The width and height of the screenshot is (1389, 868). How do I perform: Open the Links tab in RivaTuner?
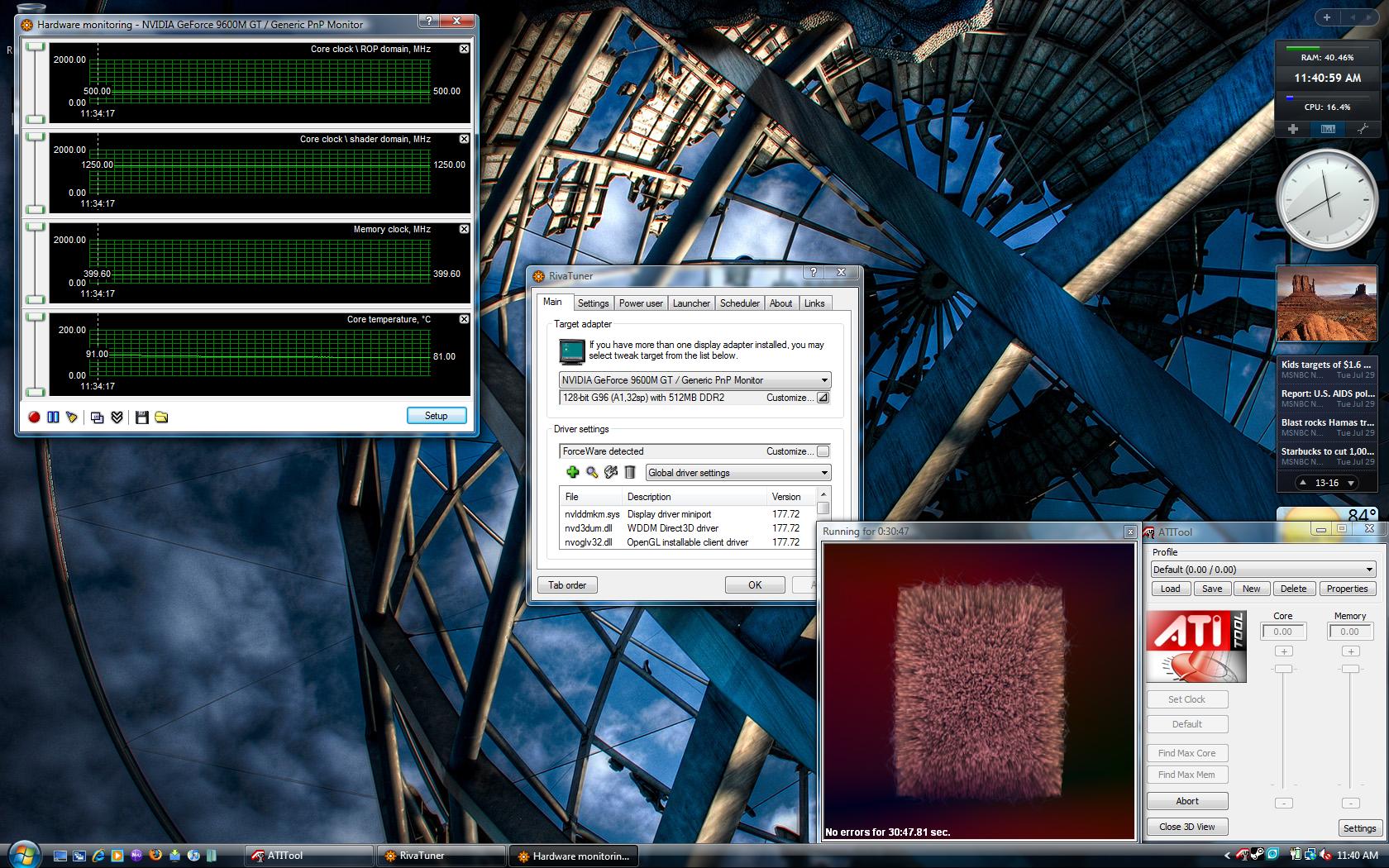point(814,303)
